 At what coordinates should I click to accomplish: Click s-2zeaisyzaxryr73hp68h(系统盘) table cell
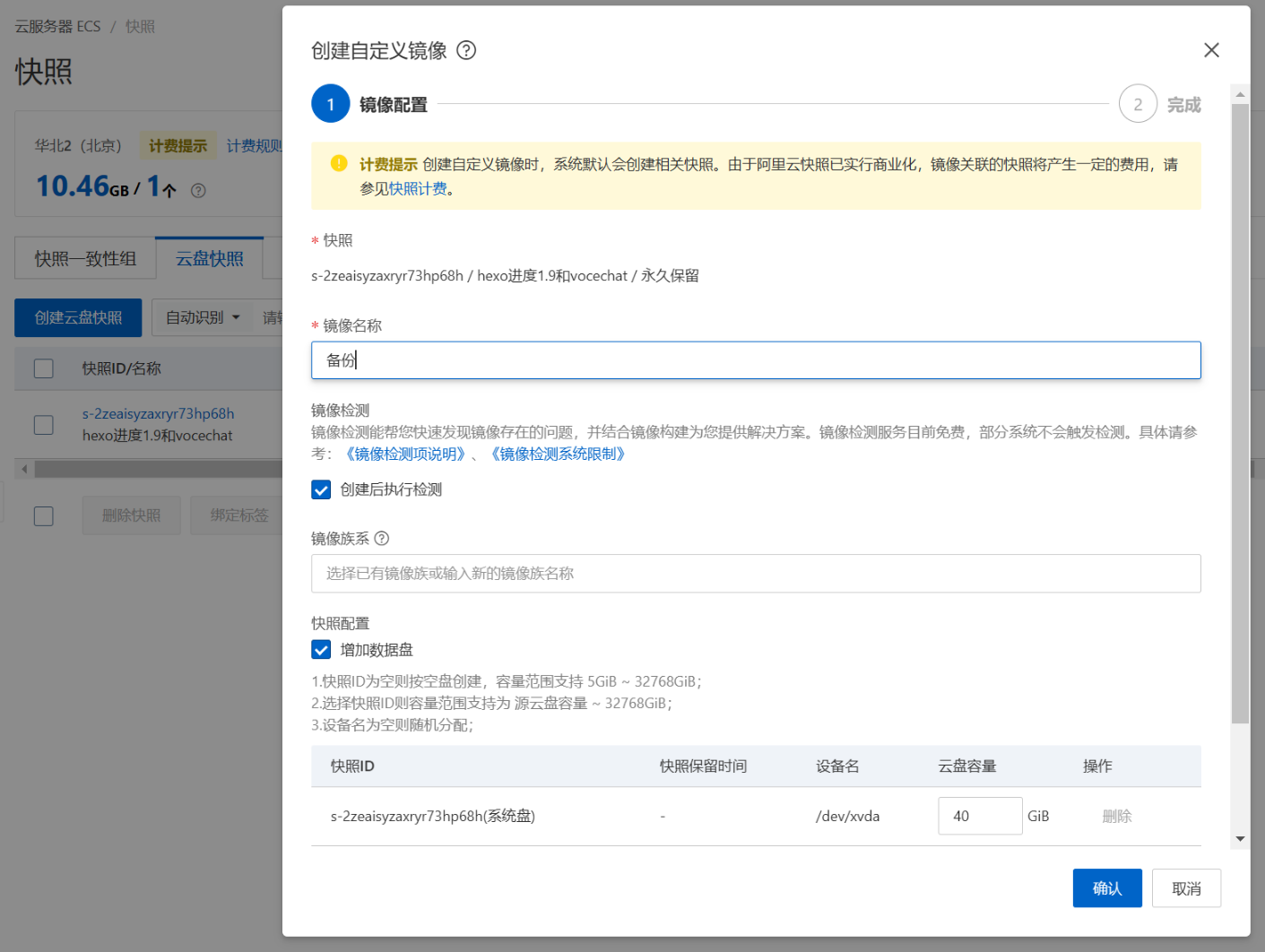tap(433, 816)
